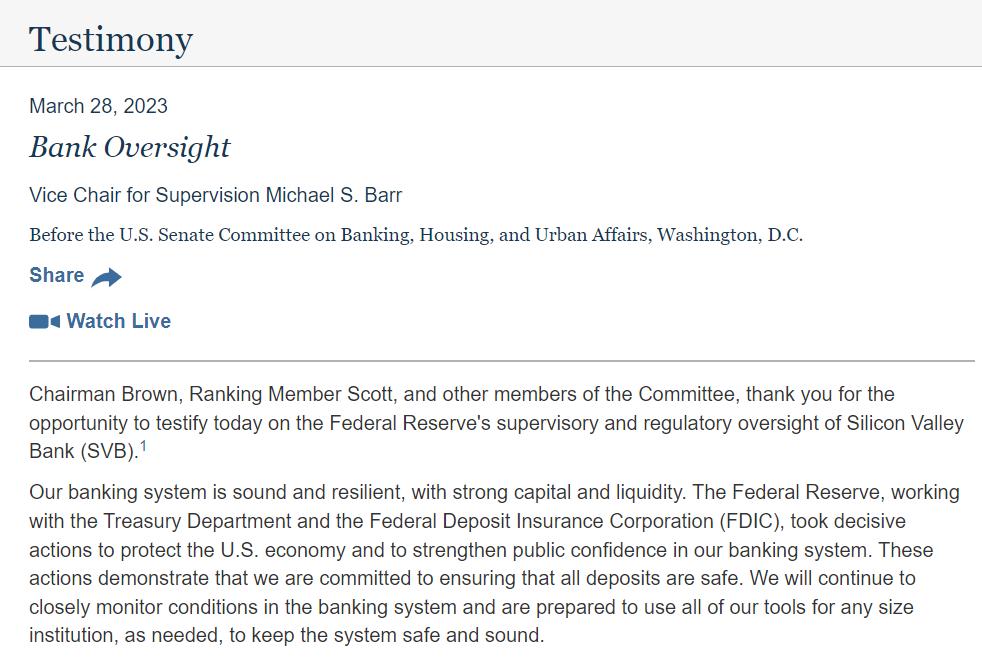The height and width of the screenshot is (658, 982).
Task: Click the words Ranking Member Scott
Action: [x=292, y=394]
